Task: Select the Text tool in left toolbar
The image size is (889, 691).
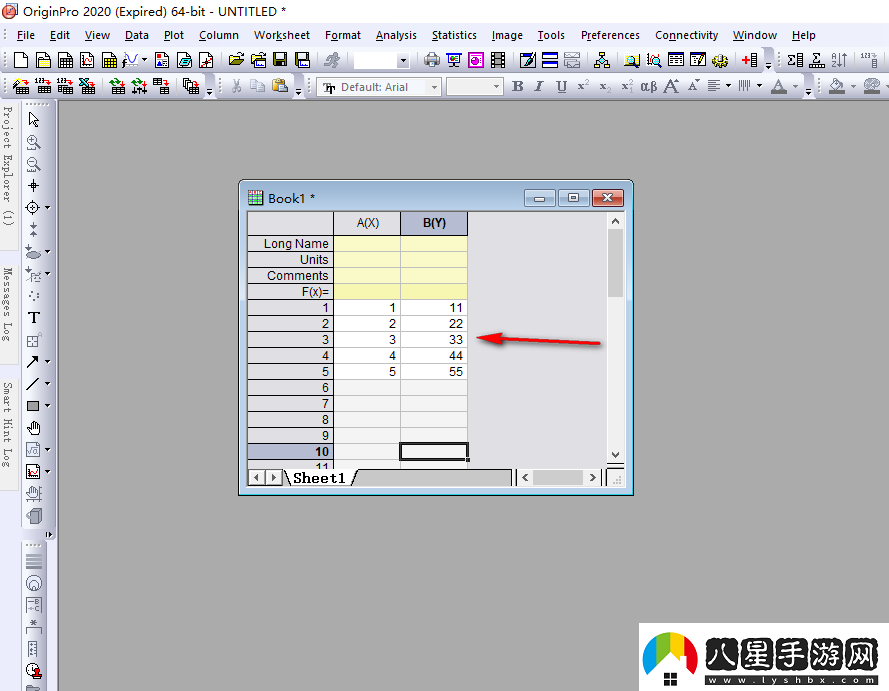Action: (x=33, y=318)
